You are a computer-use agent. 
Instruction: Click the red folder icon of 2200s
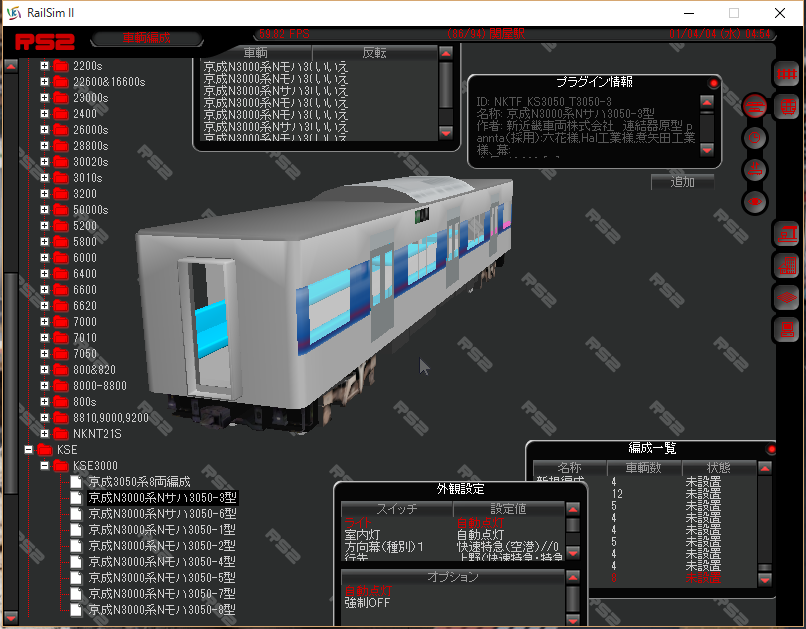tap(61, 66)
